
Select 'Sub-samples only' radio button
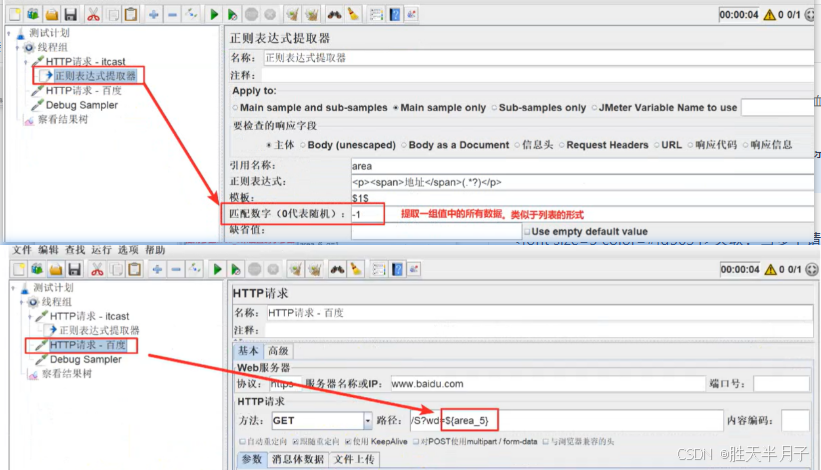pyautogui.click(x=494, y=107)
